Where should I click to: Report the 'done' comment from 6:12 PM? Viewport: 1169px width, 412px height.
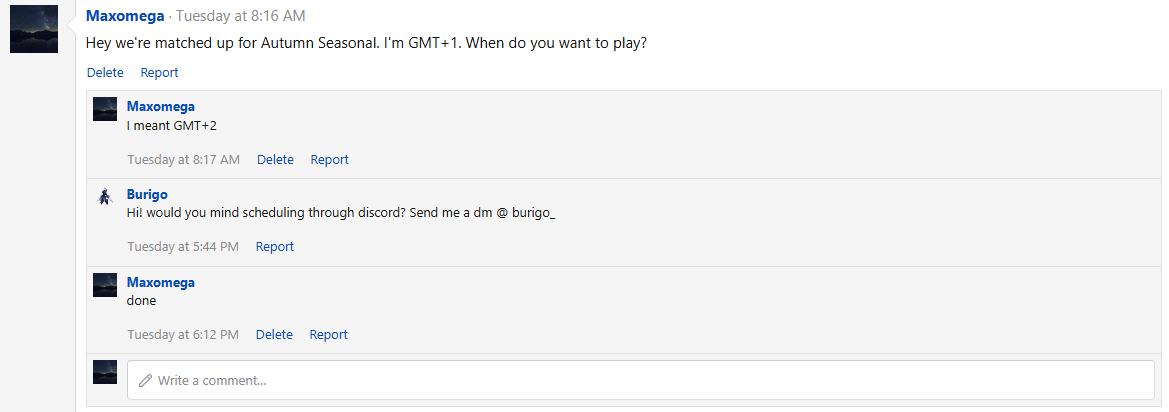(328, 334)
